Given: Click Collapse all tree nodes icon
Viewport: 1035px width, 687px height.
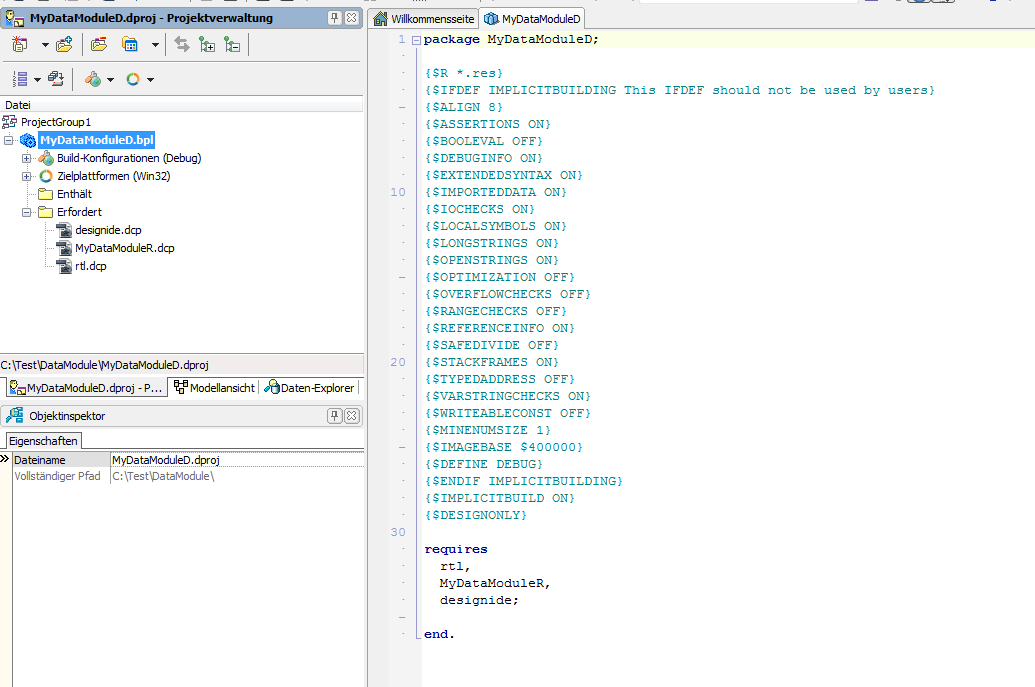Looking at the screenshot, I should pyautogui.click(x=232, y=44).
